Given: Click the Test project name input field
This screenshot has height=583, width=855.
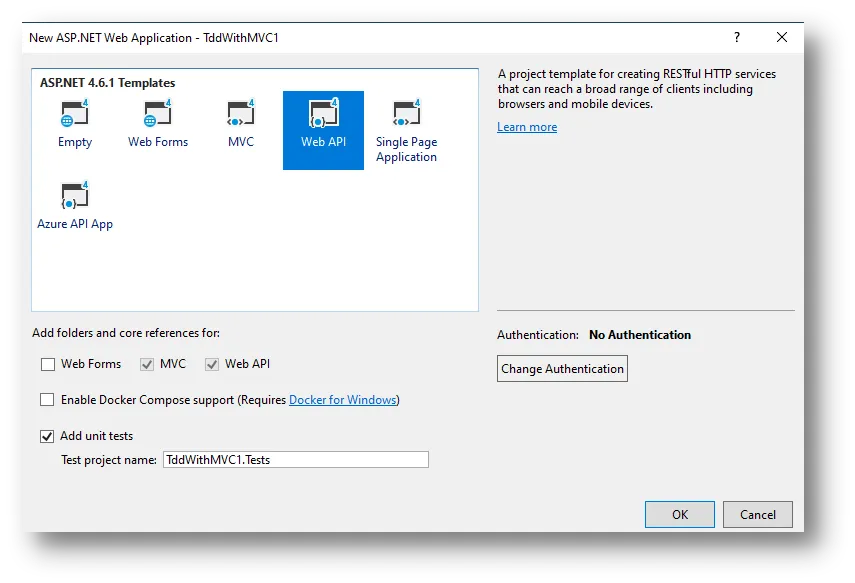Looking at the screenshot, I should click(296, 460).
